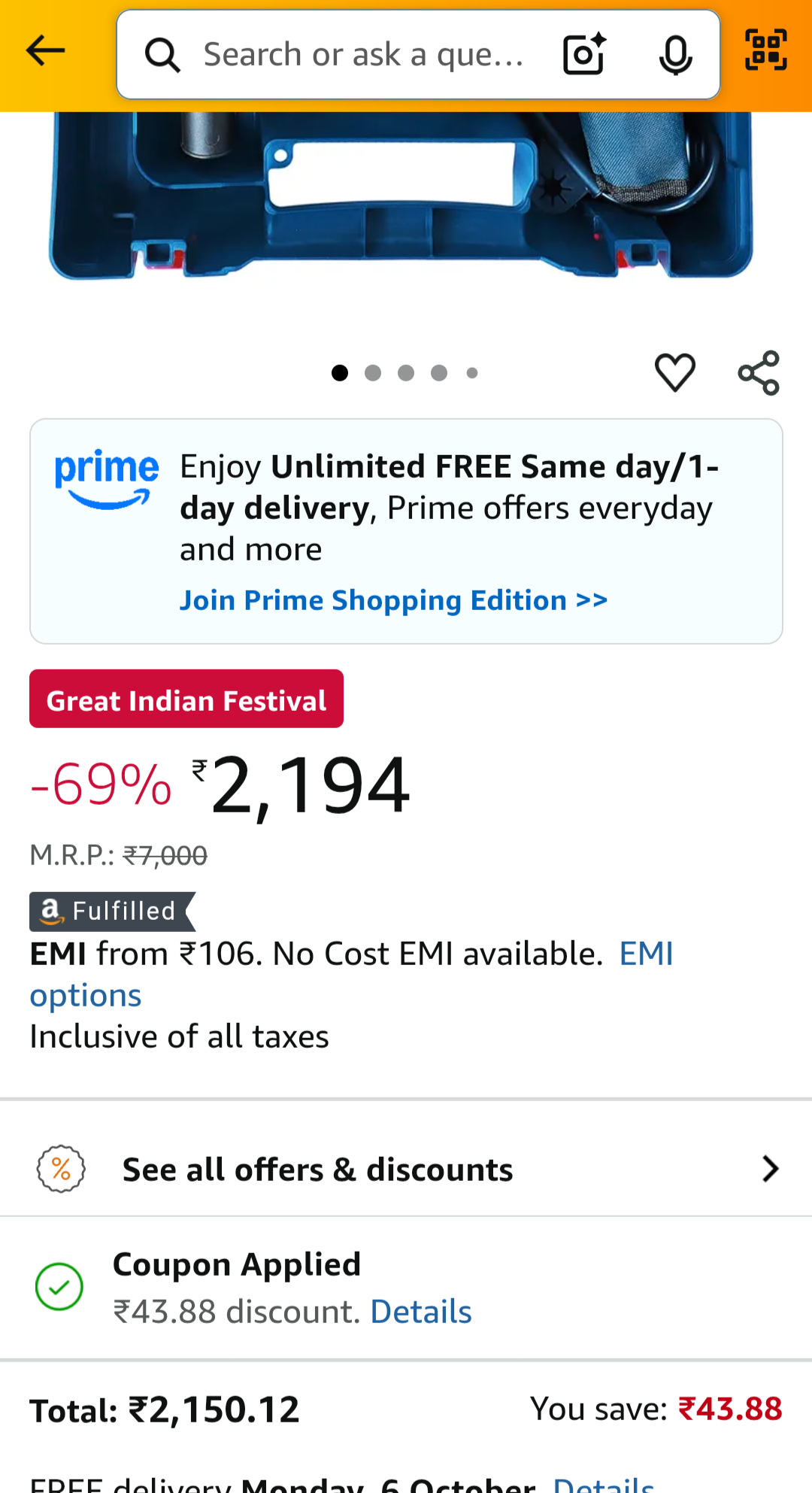This screenshot has height=1493, width=812.
Task: Click Join Prime Shopping Edition link
Action: click(393, 600)
